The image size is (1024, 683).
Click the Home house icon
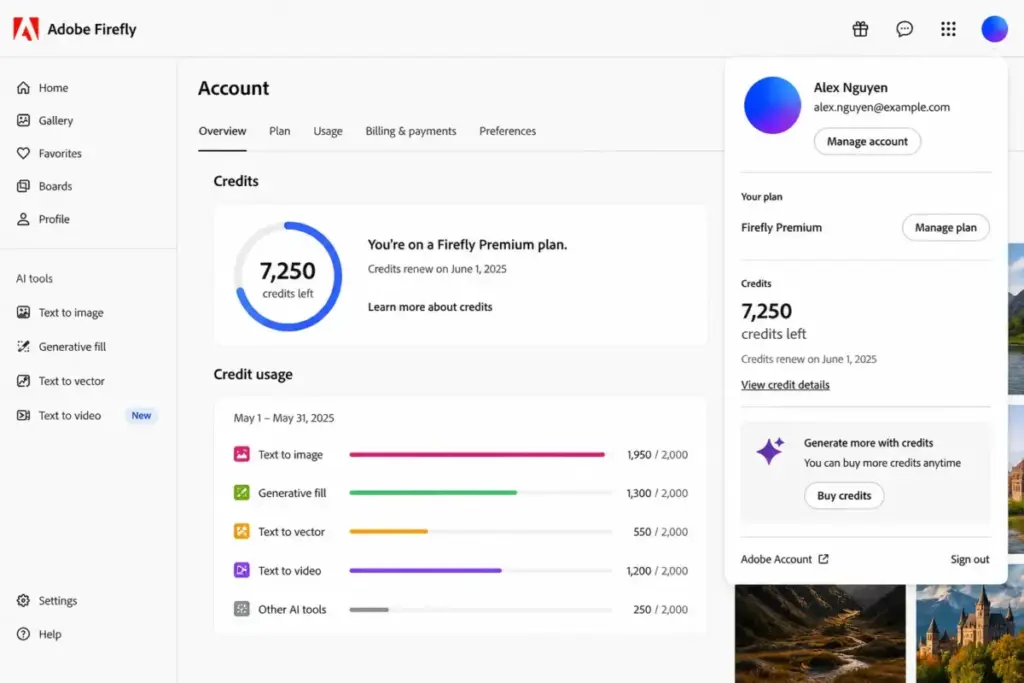click(24, 87)
